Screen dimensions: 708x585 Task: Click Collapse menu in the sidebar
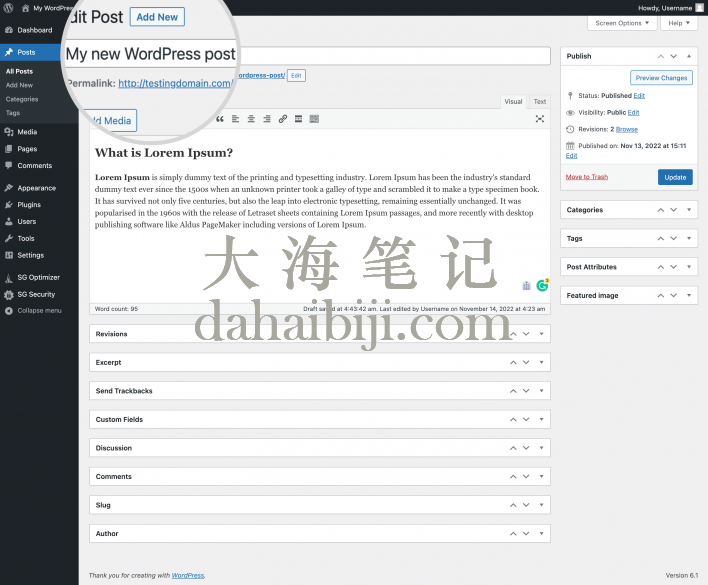coord(39,311)
